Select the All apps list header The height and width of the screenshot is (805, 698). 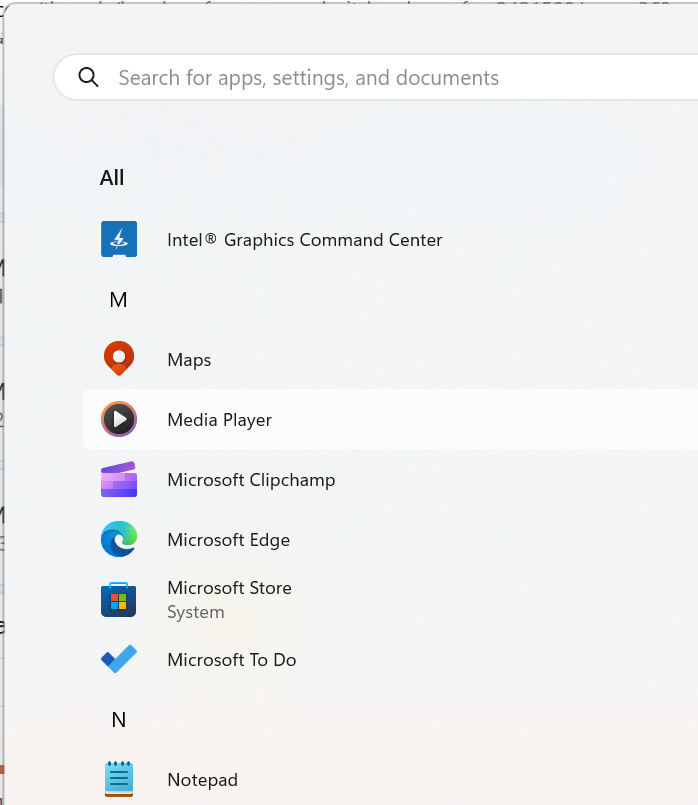point(111,177)
